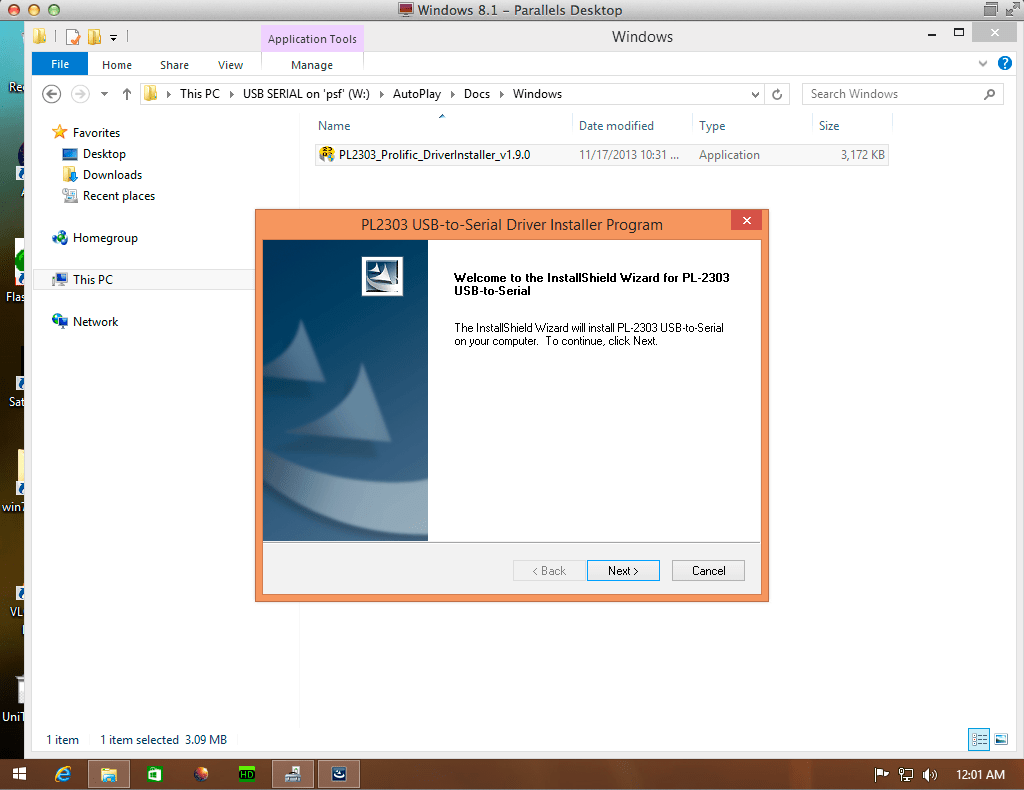This screenshot has height=790, width=1024.
Task: Select the Manage tab
Action: coord(312,65)
